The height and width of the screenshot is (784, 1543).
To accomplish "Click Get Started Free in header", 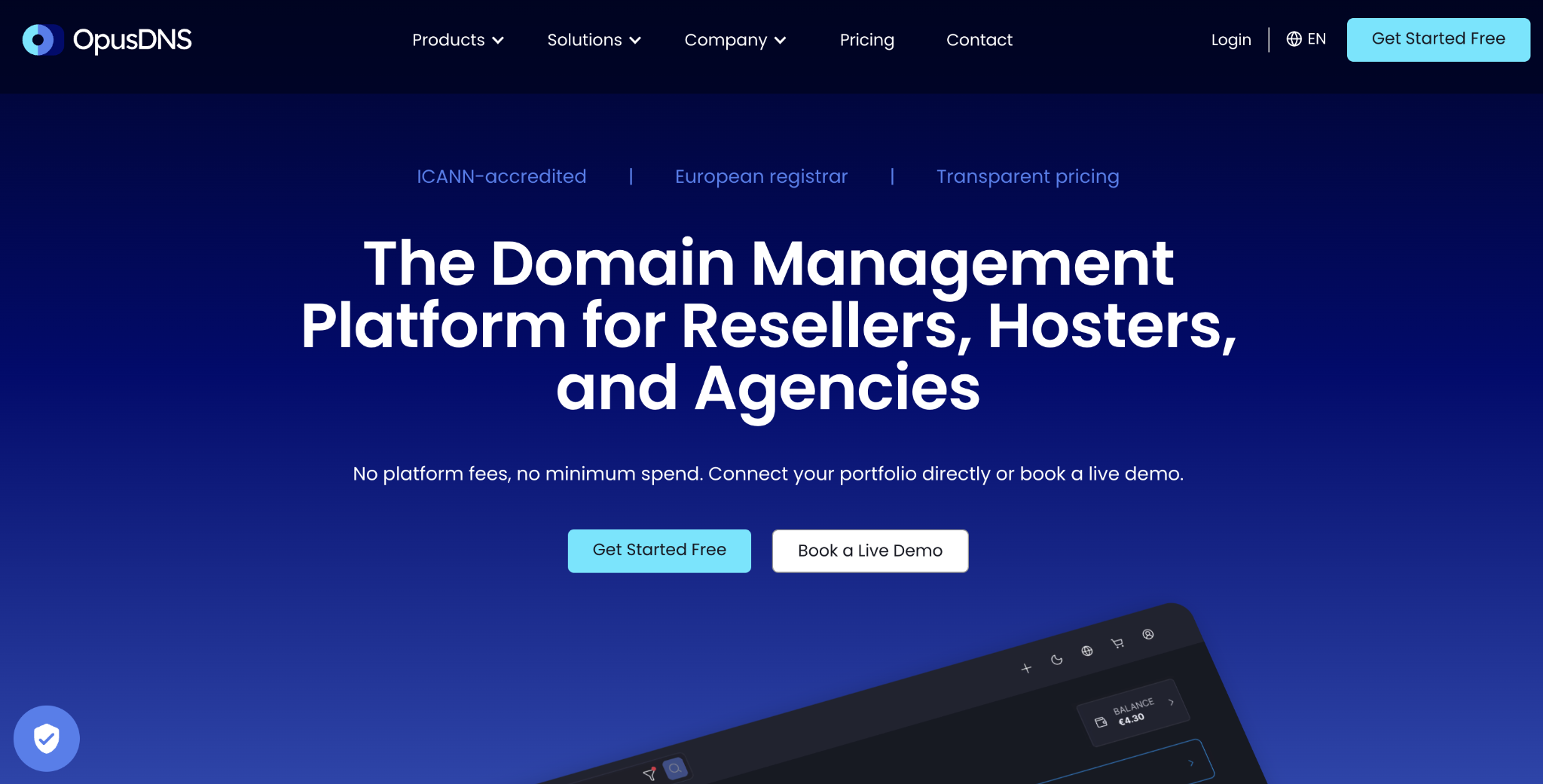I will coord(1438,39).
